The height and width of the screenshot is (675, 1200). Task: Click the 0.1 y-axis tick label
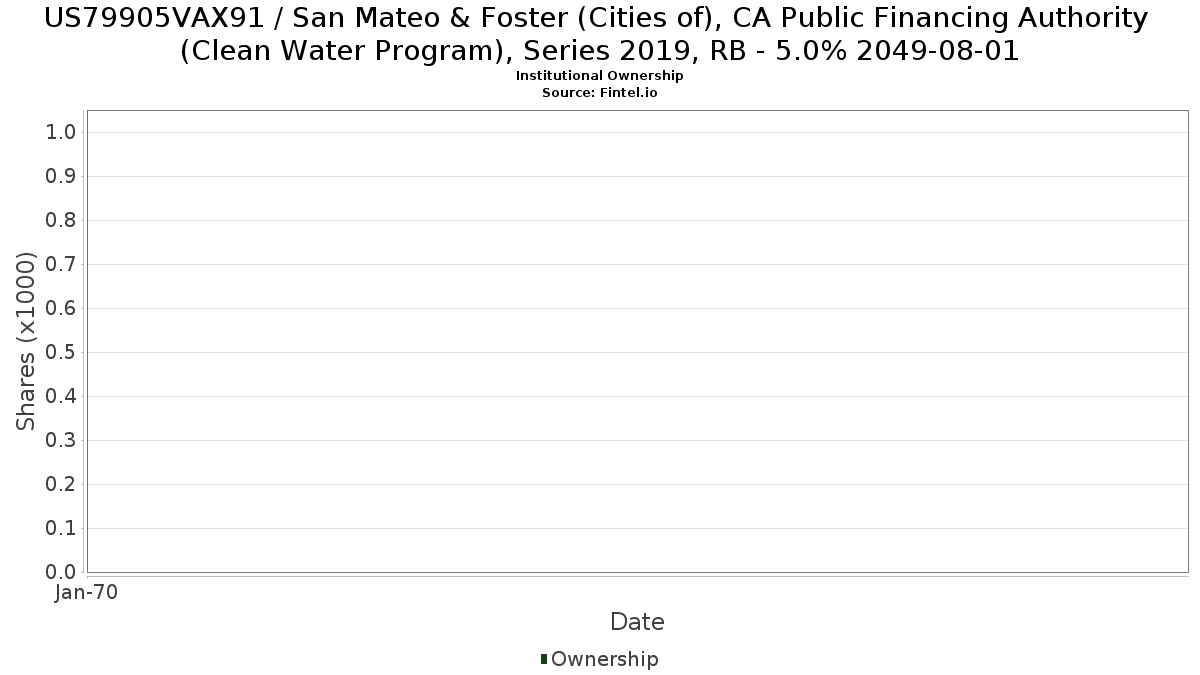point(62,529)
